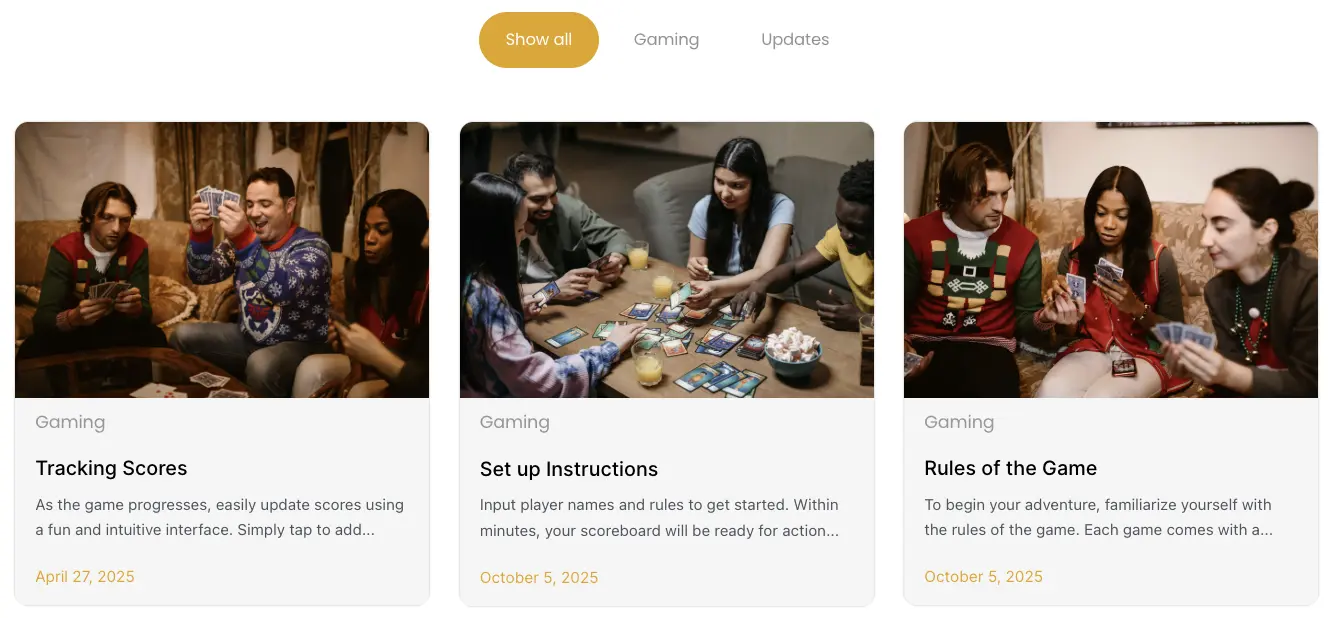Filter posts by the "Updates" tab

(x=795, y=39)
